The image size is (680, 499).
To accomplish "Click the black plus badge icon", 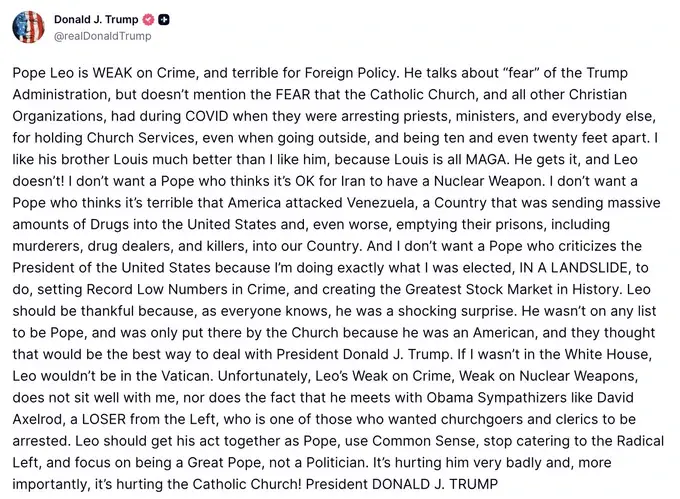I will pyautogui.click(x=165, y=20).
